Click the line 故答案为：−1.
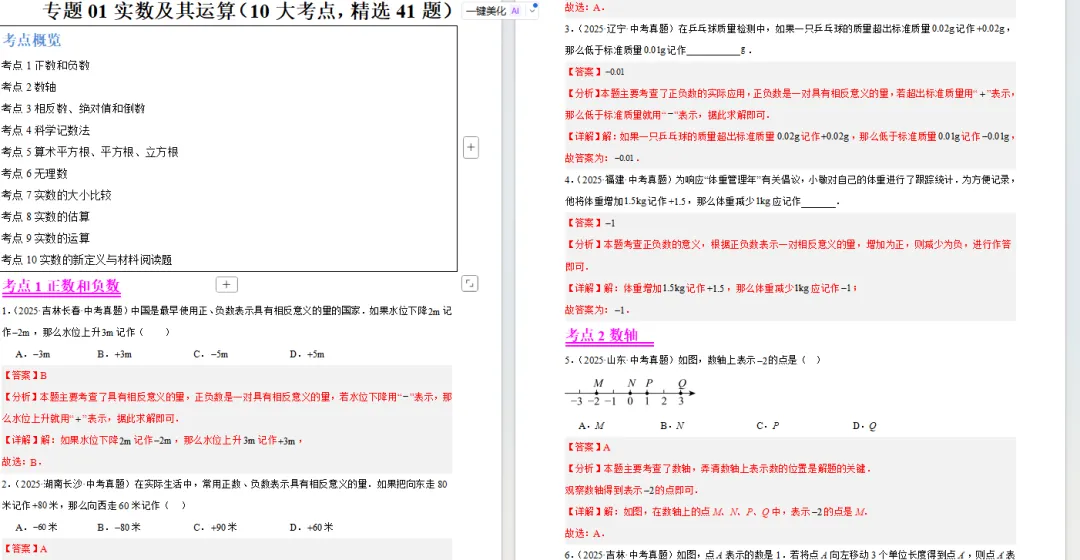1080x560 pixels. [597, 310]
